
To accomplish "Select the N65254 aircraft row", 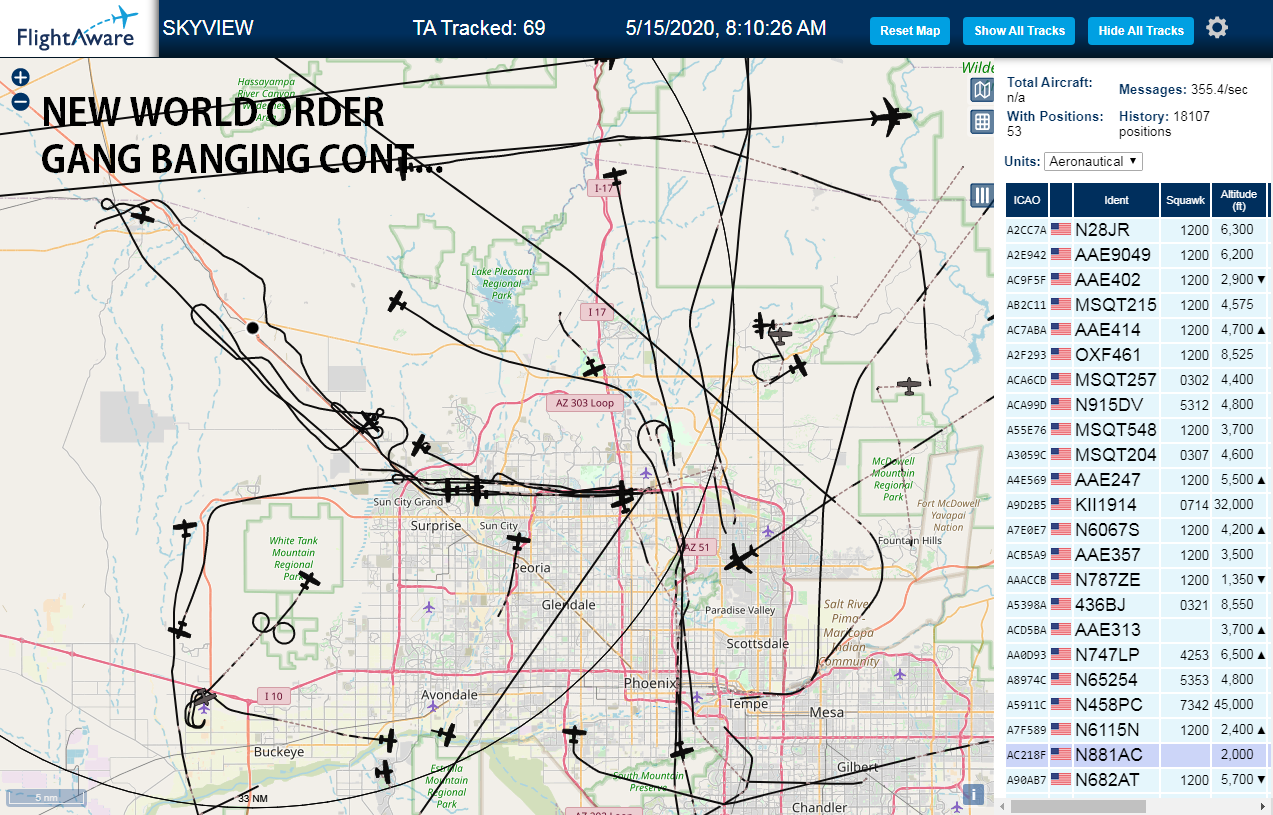I will 1137,679.
